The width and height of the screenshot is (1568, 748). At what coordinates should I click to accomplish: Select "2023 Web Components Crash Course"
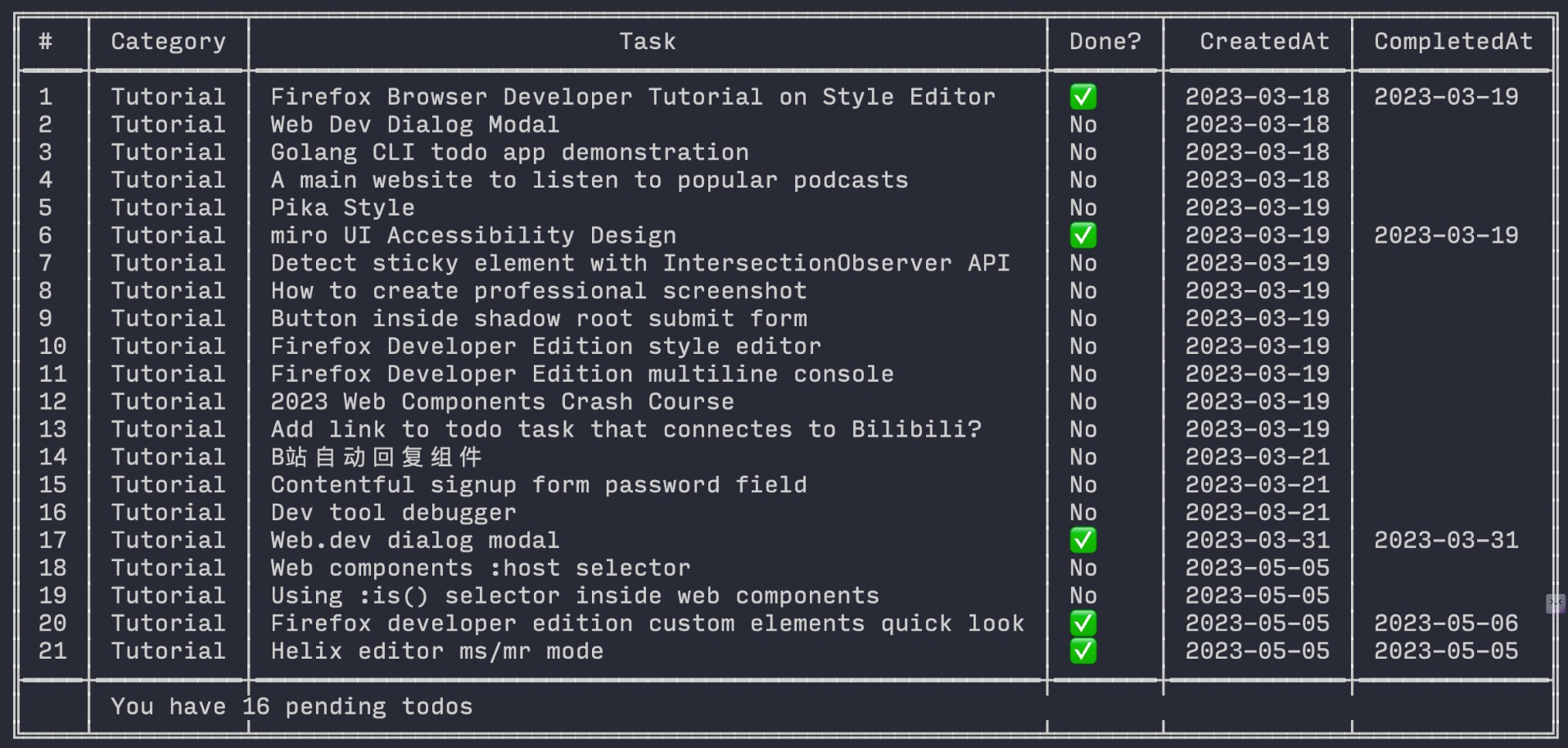[503, 402]
